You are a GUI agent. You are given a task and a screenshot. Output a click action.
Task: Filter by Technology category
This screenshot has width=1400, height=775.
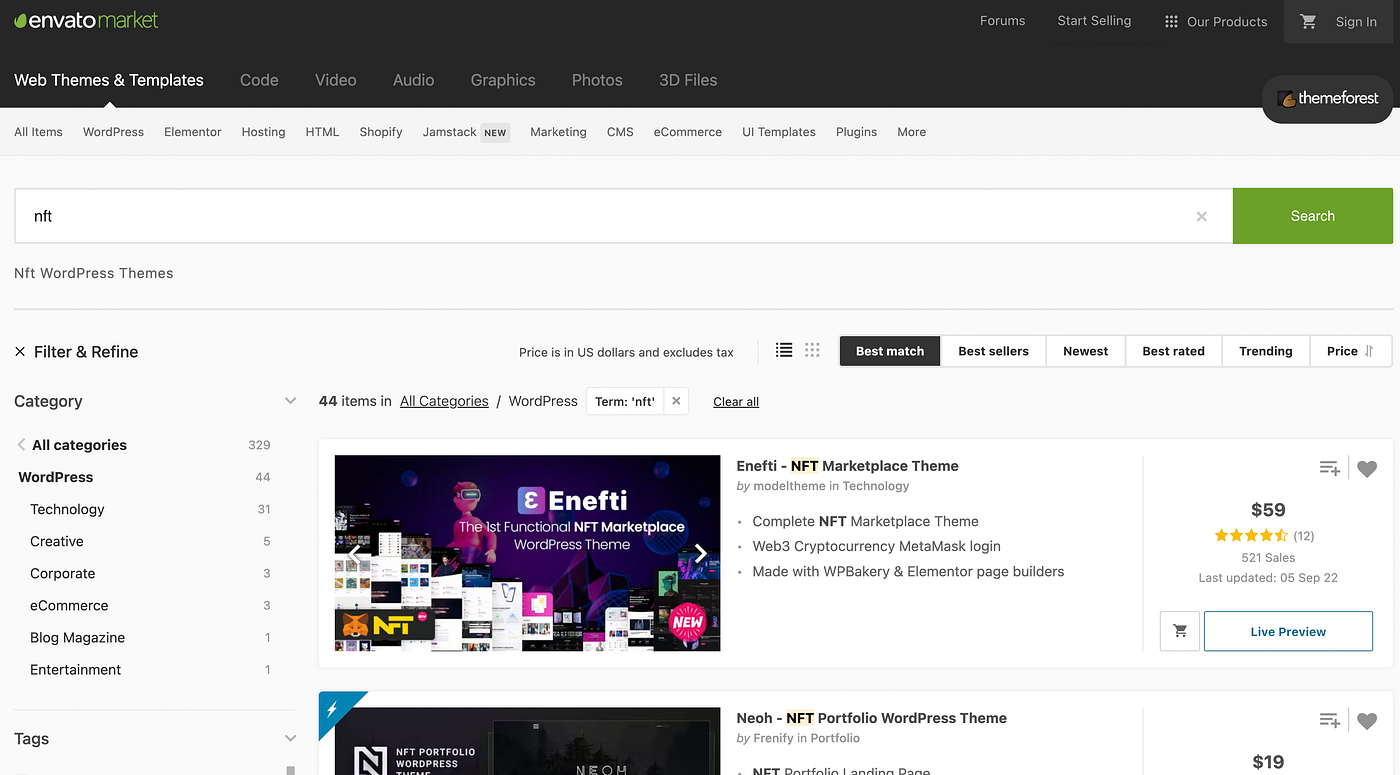[x=67, y=509]
